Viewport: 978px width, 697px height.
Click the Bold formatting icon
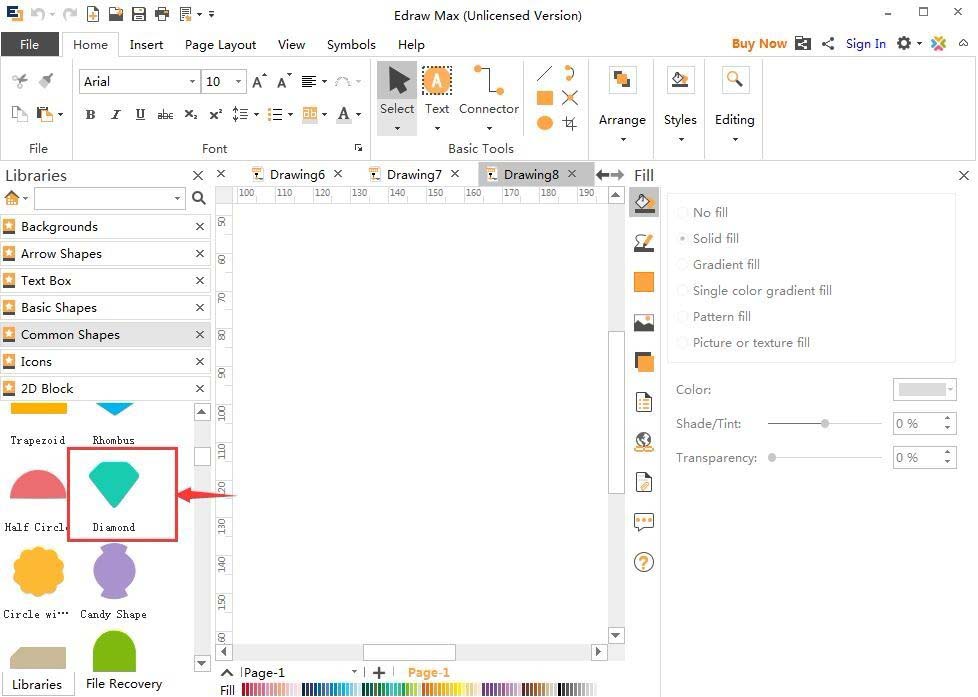(x=90, y=114)
